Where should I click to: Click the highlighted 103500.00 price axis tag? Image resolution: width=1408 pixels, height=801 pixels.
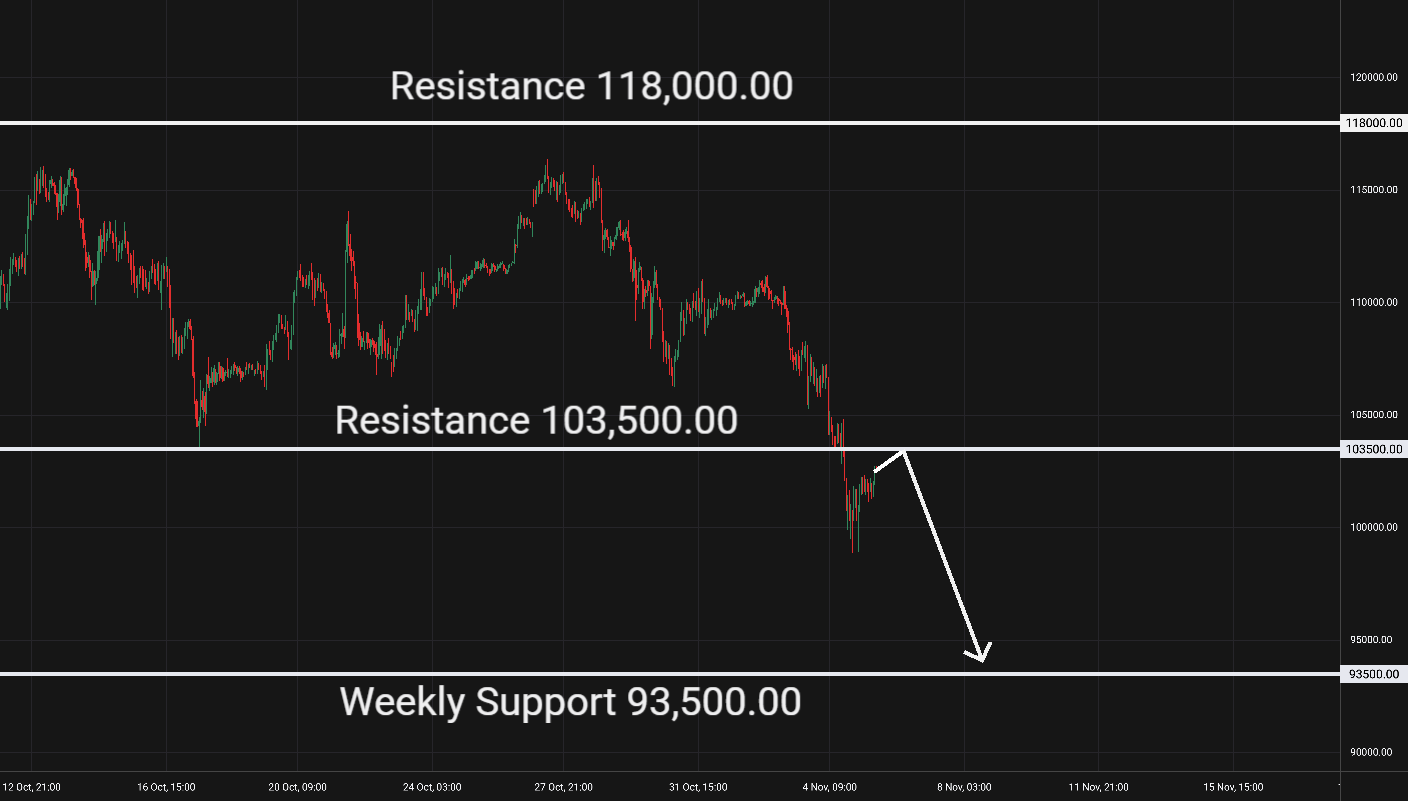tap(1373, 449)
